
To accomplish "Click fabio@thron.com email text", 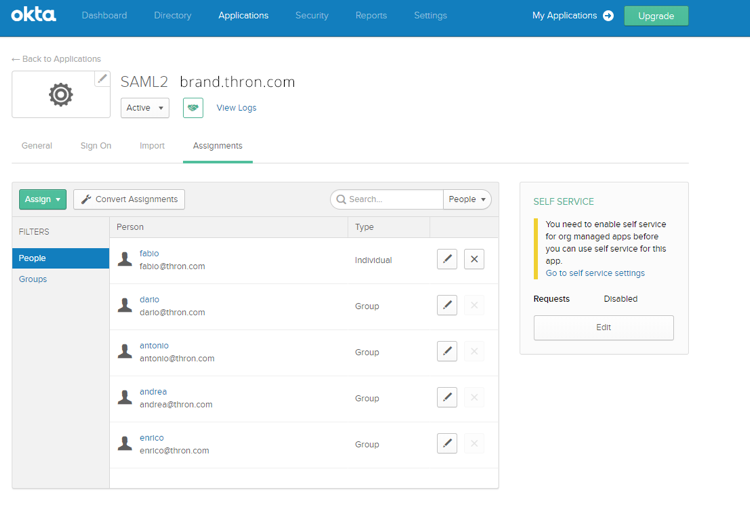I will (172, 266).
